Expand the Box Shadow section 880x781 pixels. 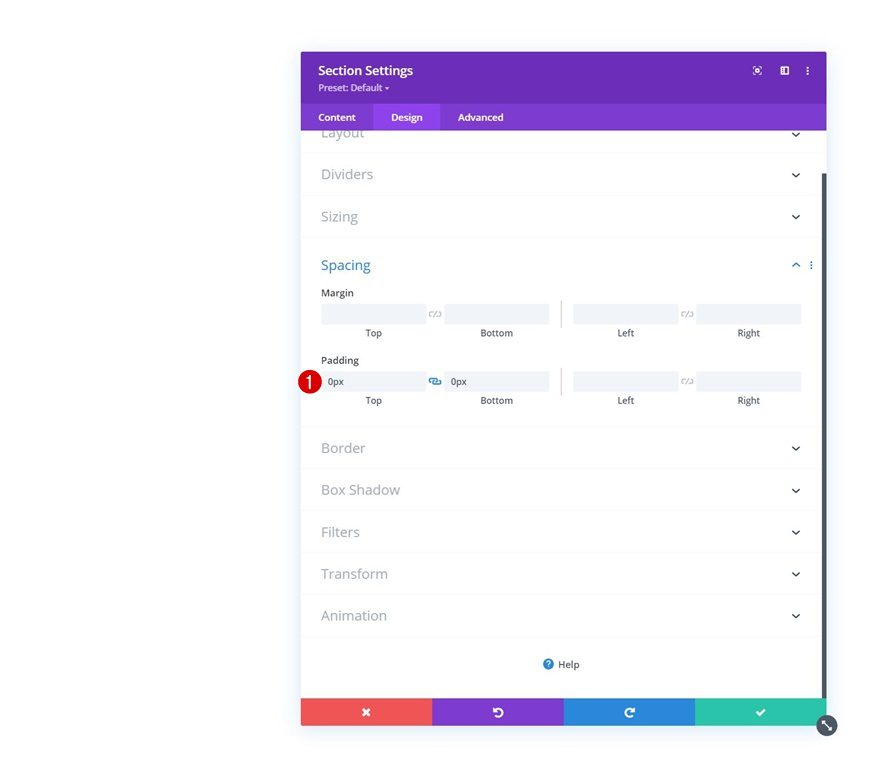(560, 490)
